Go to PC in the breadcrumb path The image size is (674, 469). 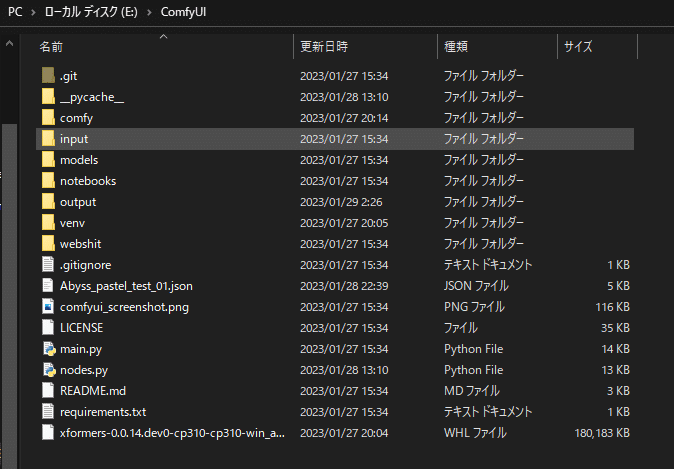(15, 12)
